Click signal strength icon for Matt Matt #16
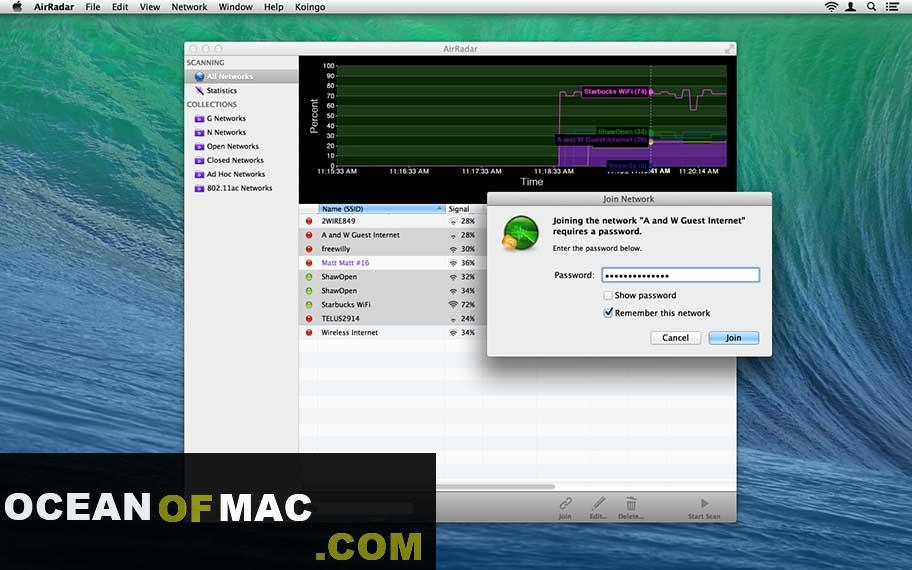The image size is (912, 570). point(453,263)
